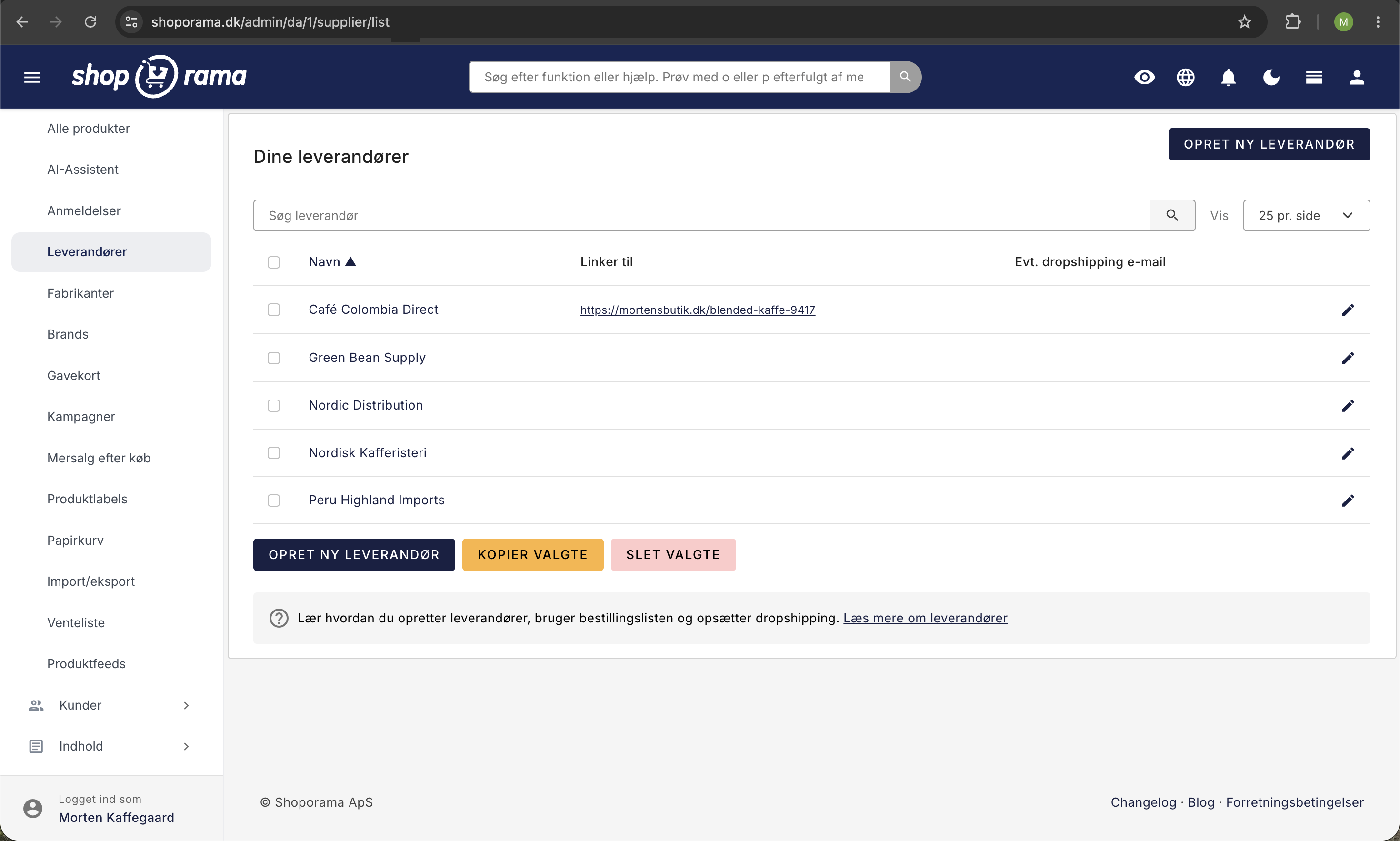Viewport: 1400px width, 841px height.
Task: Open Alle produkter in sidebar
Action: 89,129
